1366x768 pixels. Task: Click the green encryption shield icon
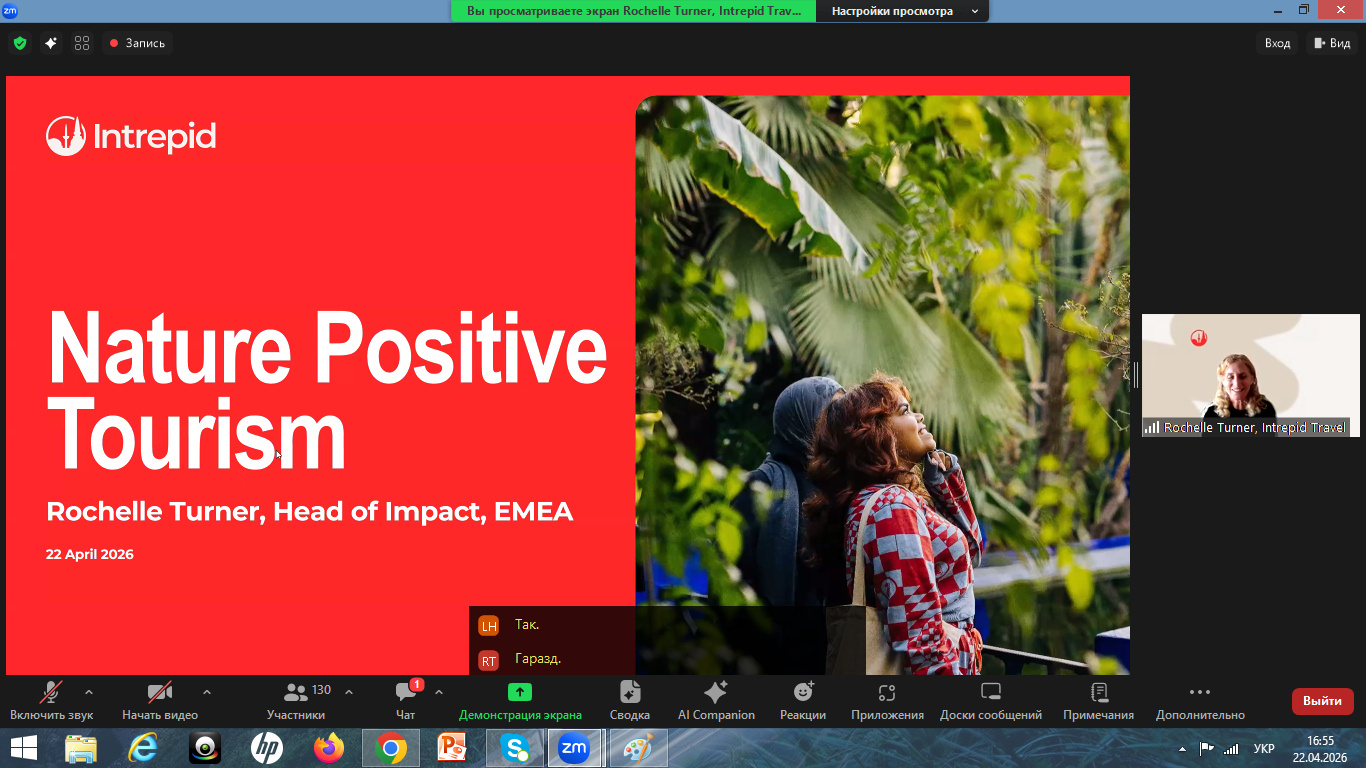click(19, 43)
